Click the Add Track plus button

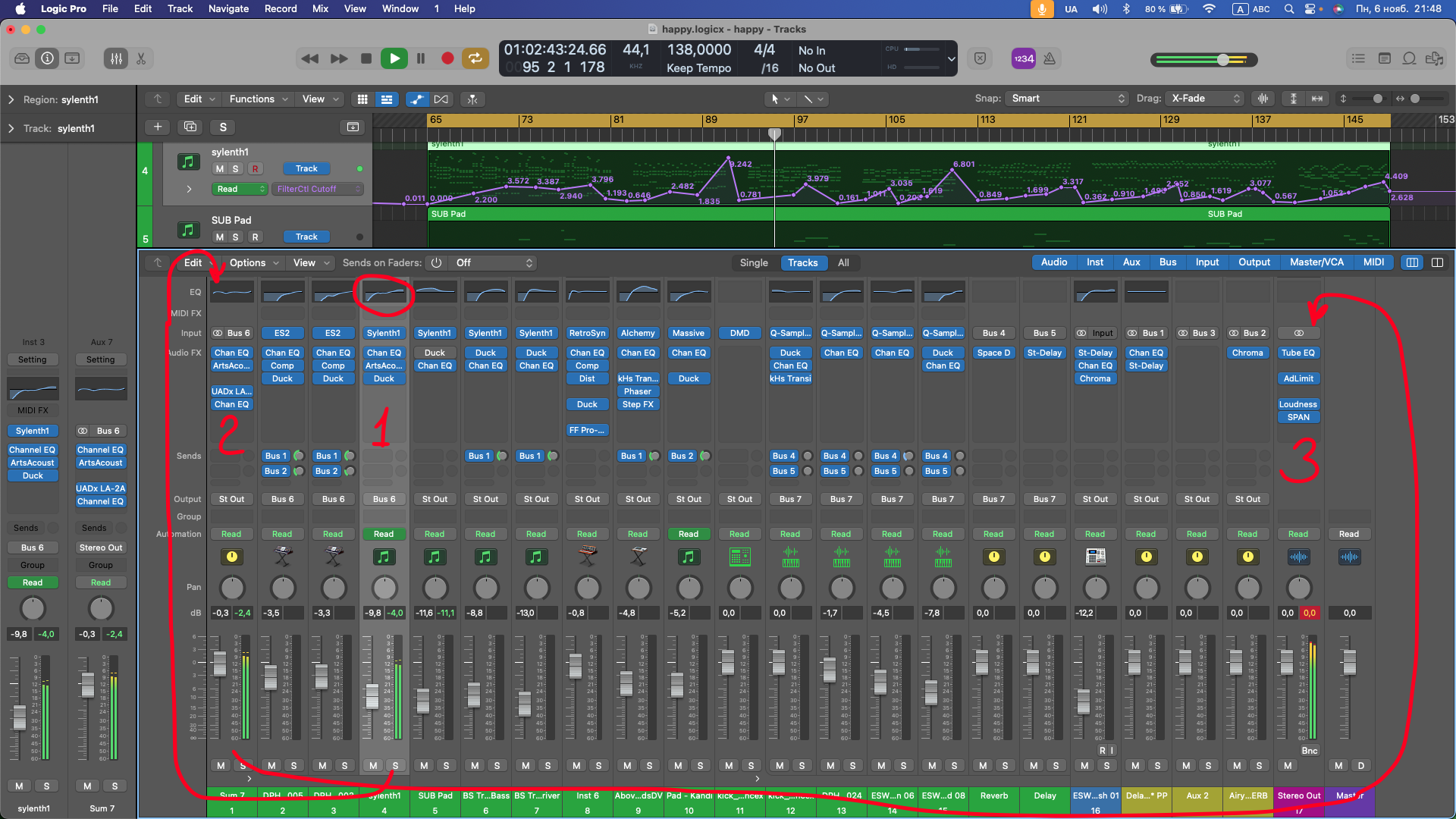point(158,127)
